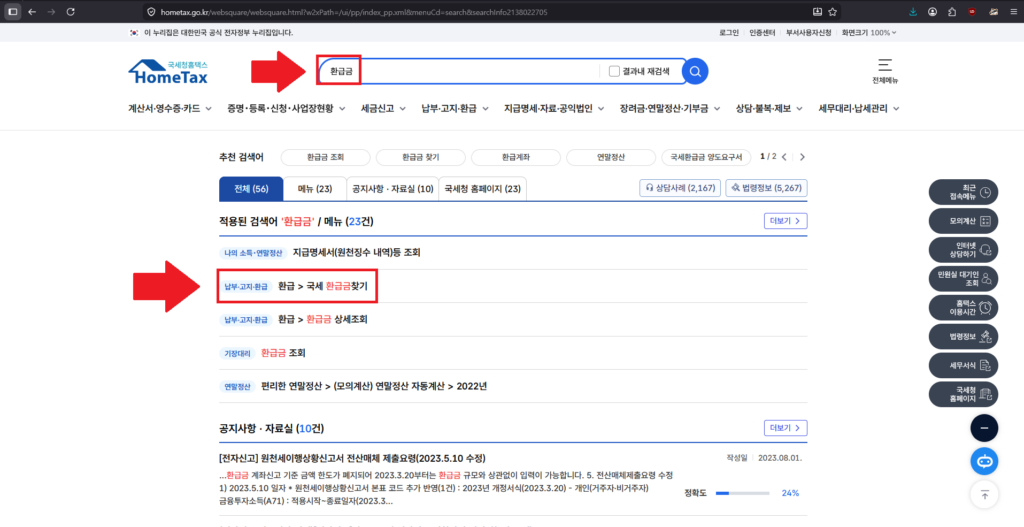Bookmark page with star icon
The image size is (1024, 527).
(833, 12)
